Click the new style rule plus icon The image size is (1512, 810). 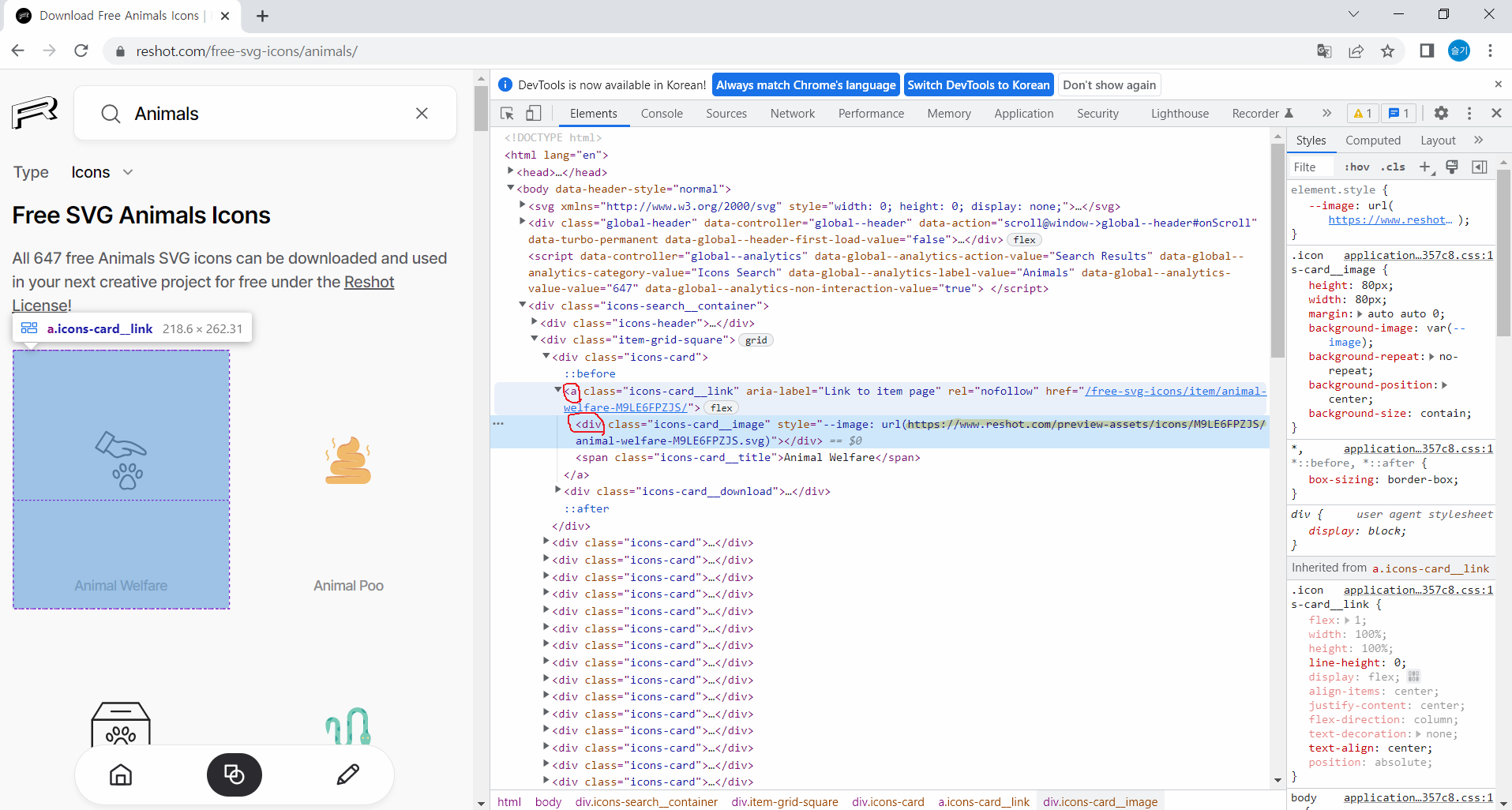click(1426, 167)
